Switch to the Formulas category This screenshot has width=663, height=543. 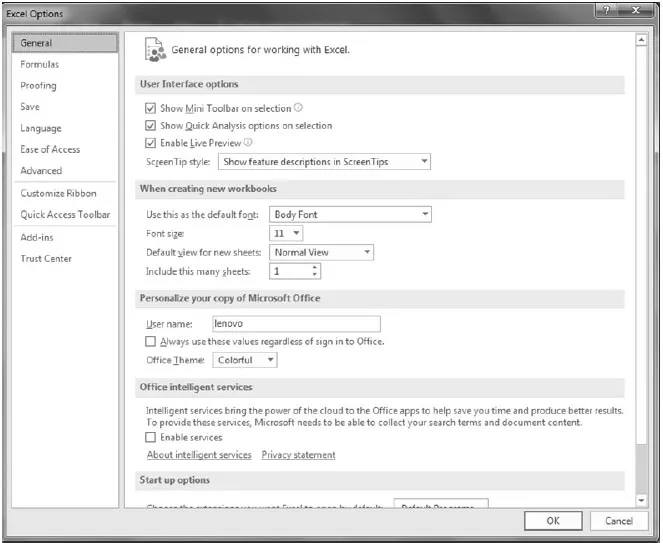[40, 64]
